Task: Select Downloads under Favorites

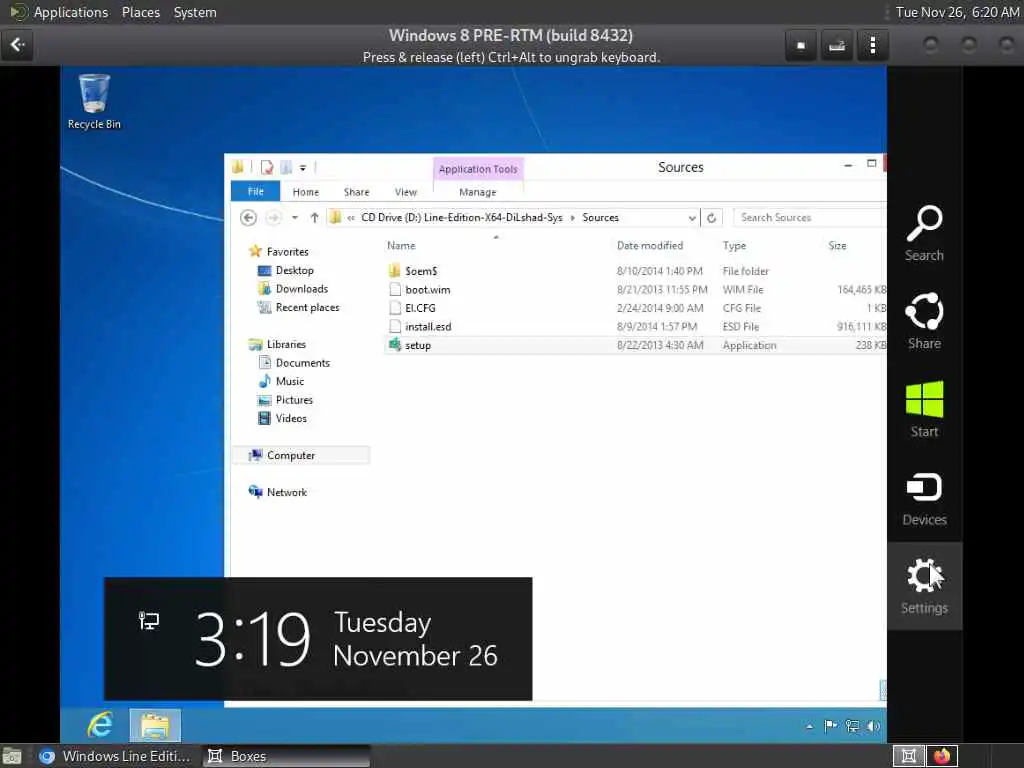Action: point(302,289)
